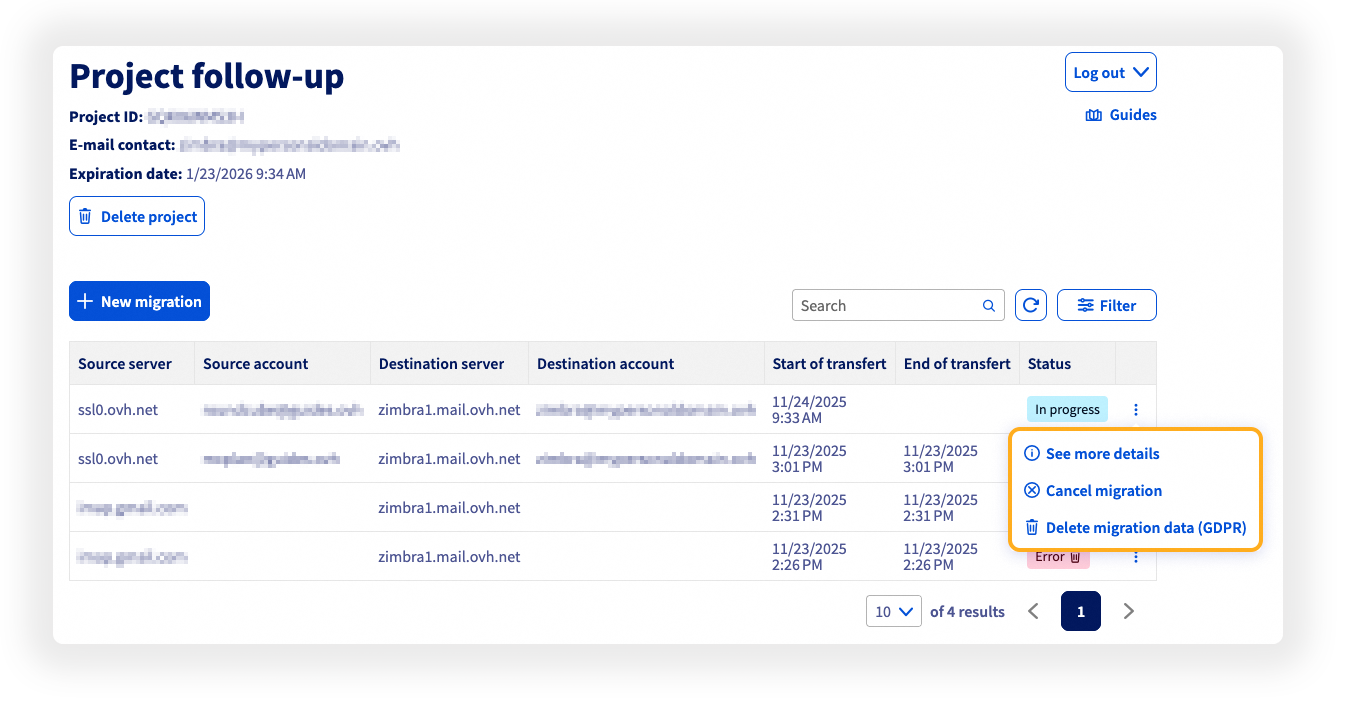Expand the Log out dropdown chevron
The image size is (1367, 716).
1140,71
